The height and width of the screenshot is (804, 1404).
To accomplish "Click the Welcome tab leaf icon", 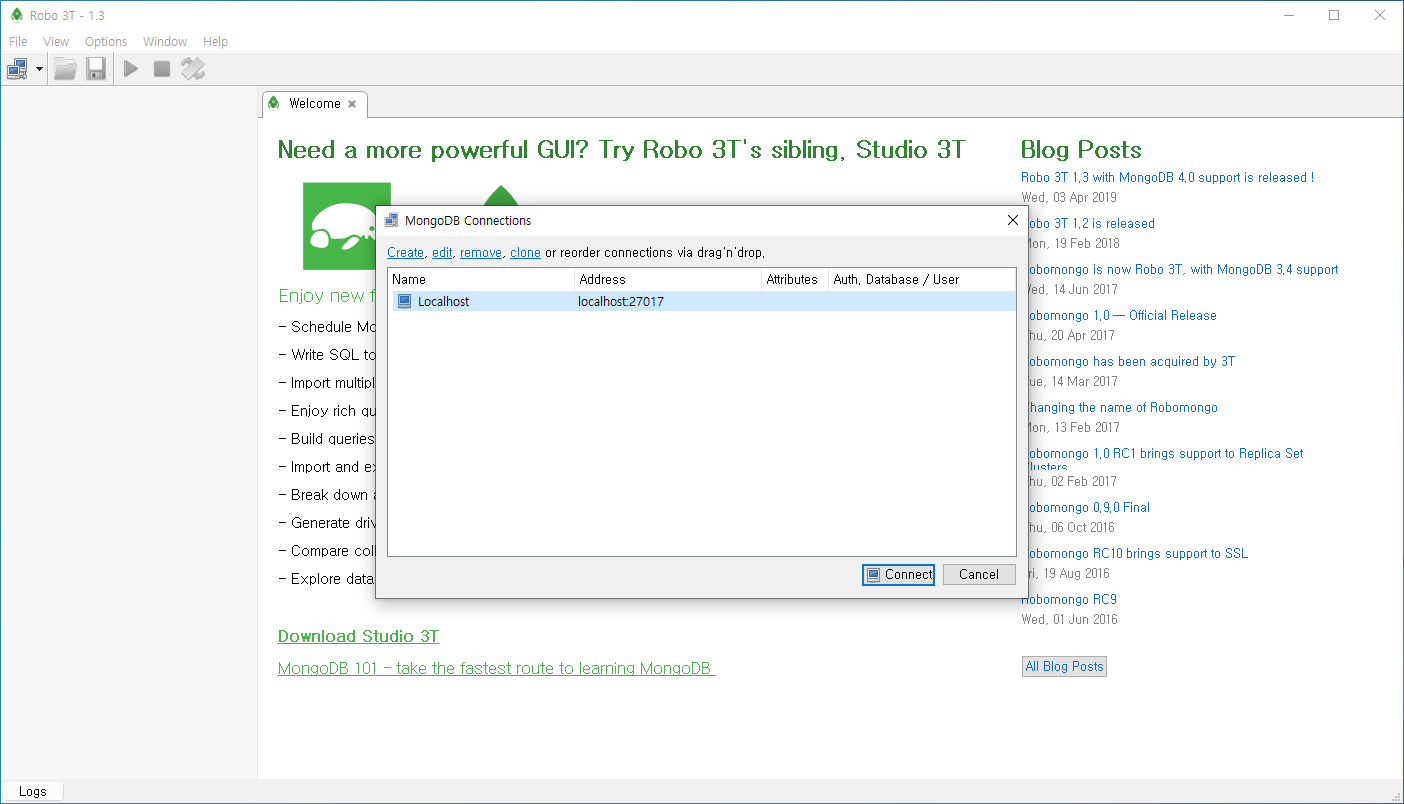I will (274, 104).
